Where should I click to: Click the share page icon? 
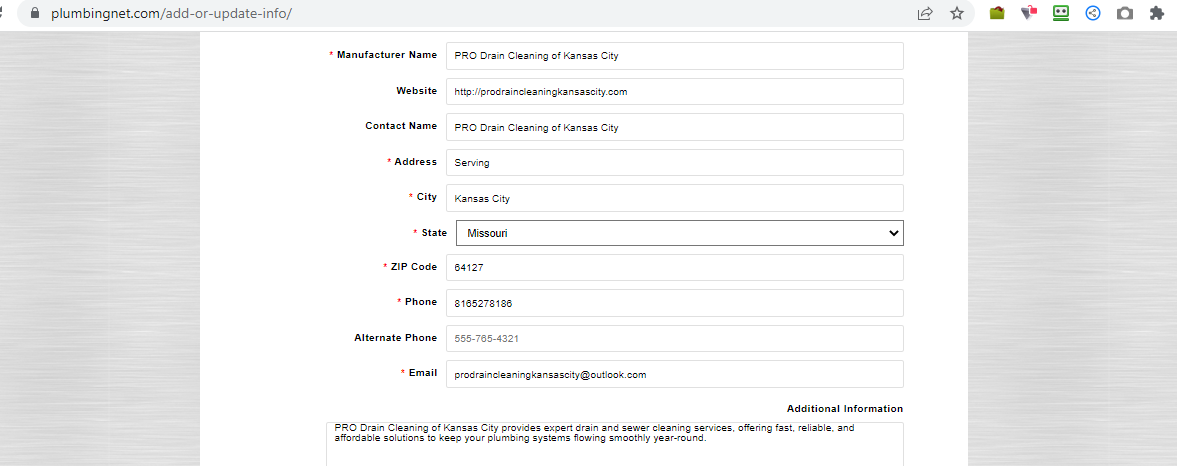tap(925, 14)
